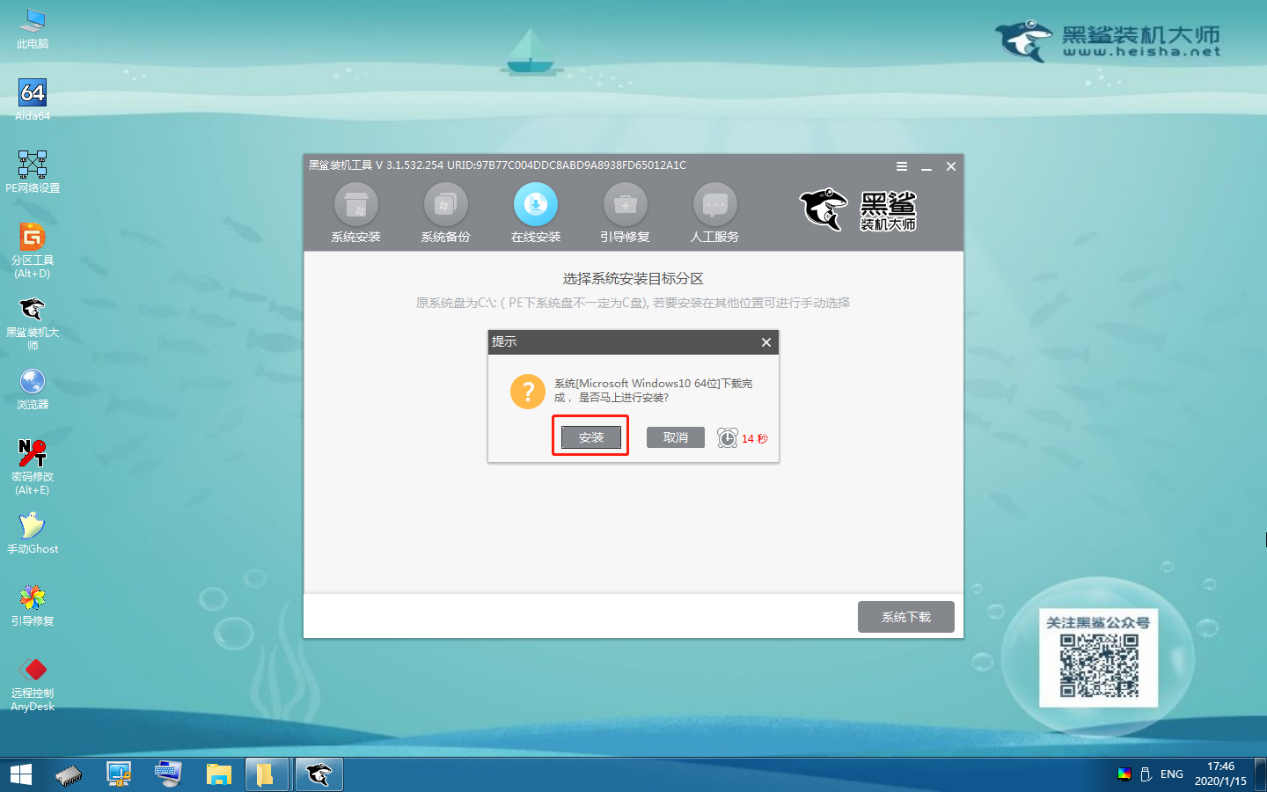
Task: Launch 手动Ghost from the desktop
Action: point(33,524)
